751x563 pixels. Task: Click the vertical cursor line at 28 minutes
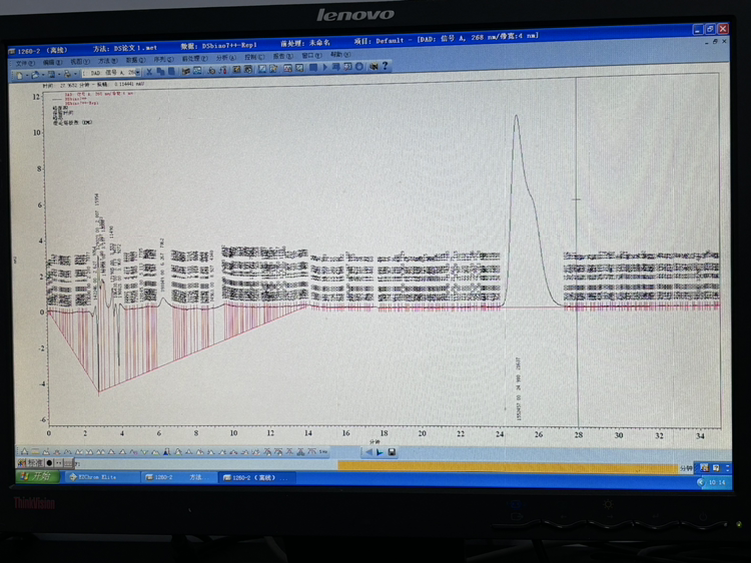pos(577,250)
